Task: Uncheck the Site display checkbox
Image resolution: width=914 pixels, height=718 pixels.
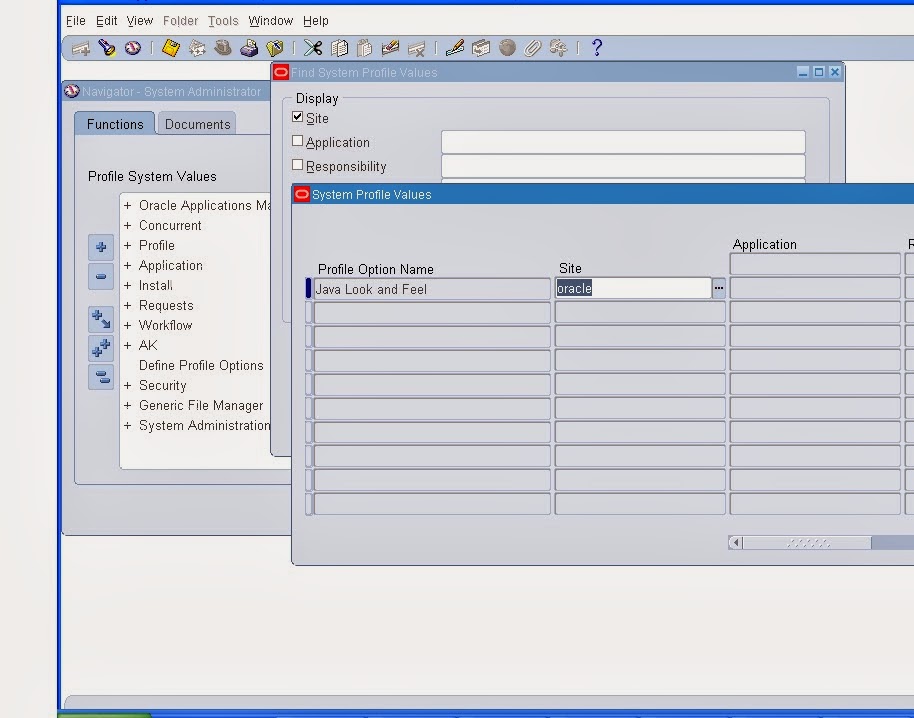Action: pyautogui.click(x=297, y=117)
